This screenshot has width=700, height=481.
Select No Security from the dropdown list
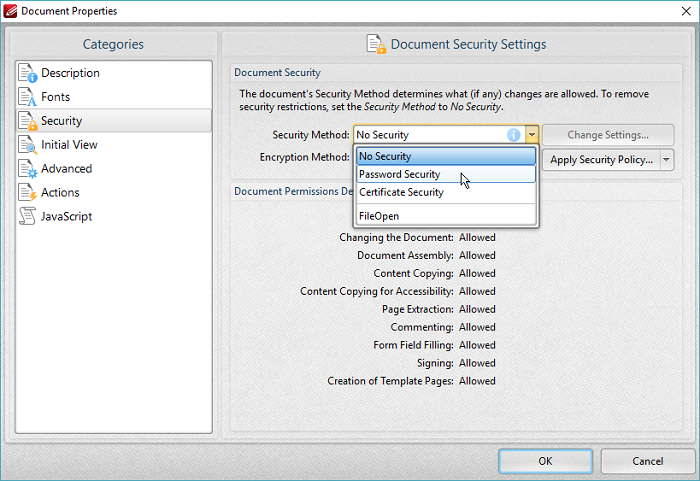click(x=446, y=156)
